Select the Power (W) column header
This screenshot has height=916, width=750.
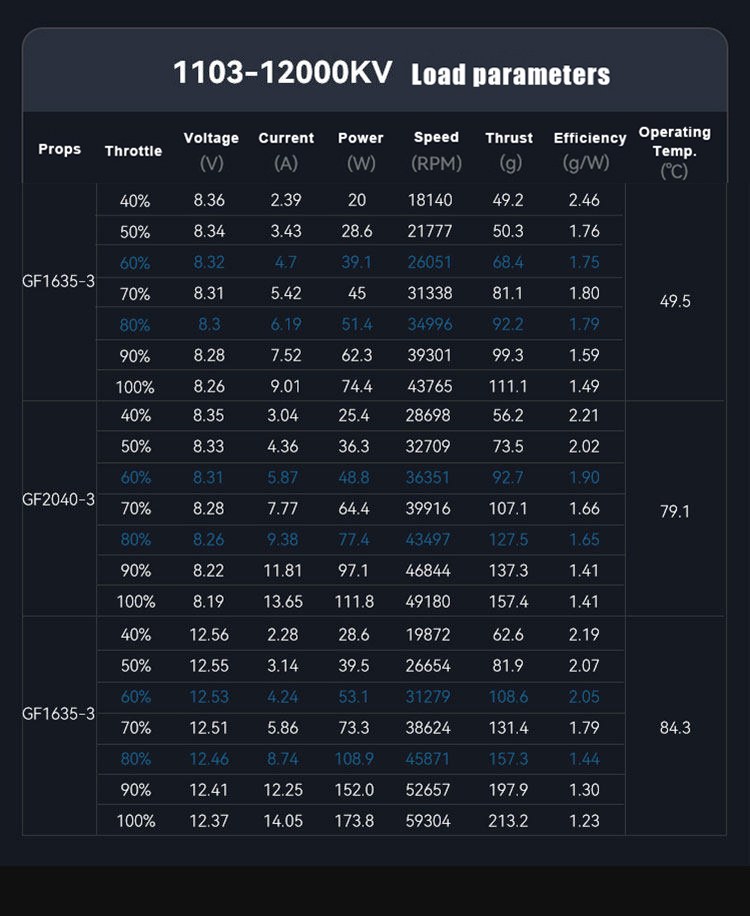click(360, 150)
